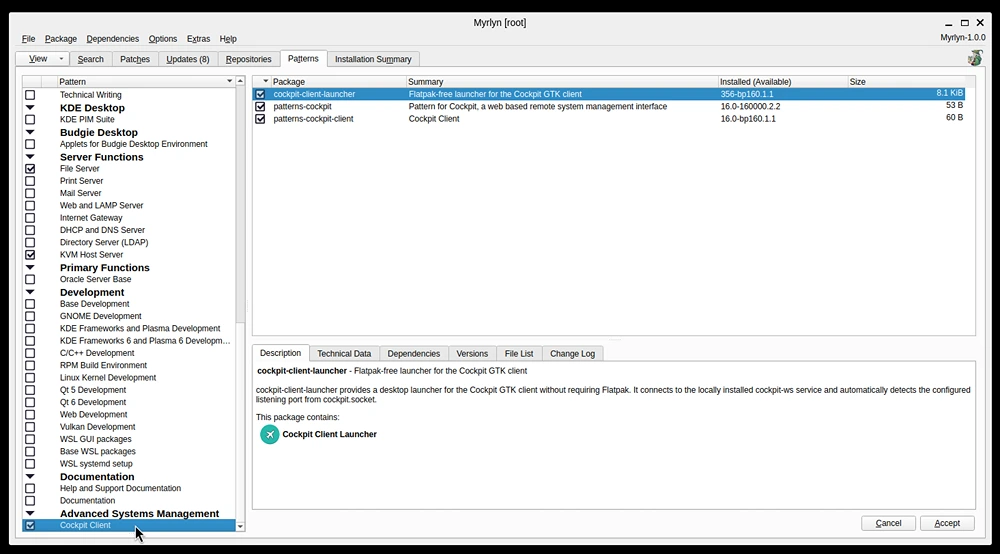
Task: Toggle the KDE PIM Suite checkbox
Action: coord(30,119)
